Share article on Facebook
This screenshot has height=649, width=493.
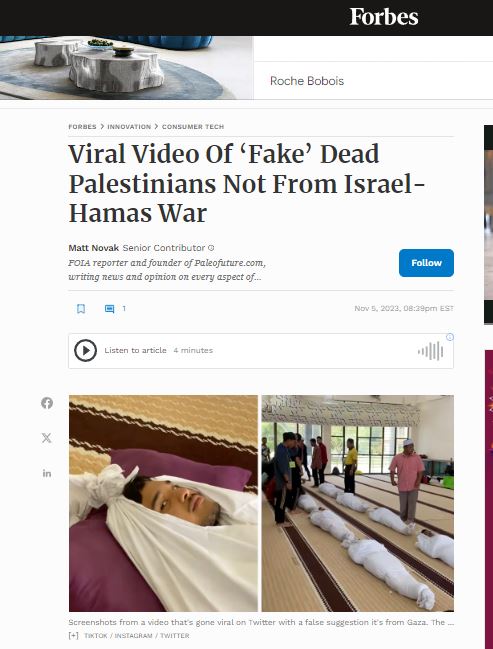tap(47, 403)
